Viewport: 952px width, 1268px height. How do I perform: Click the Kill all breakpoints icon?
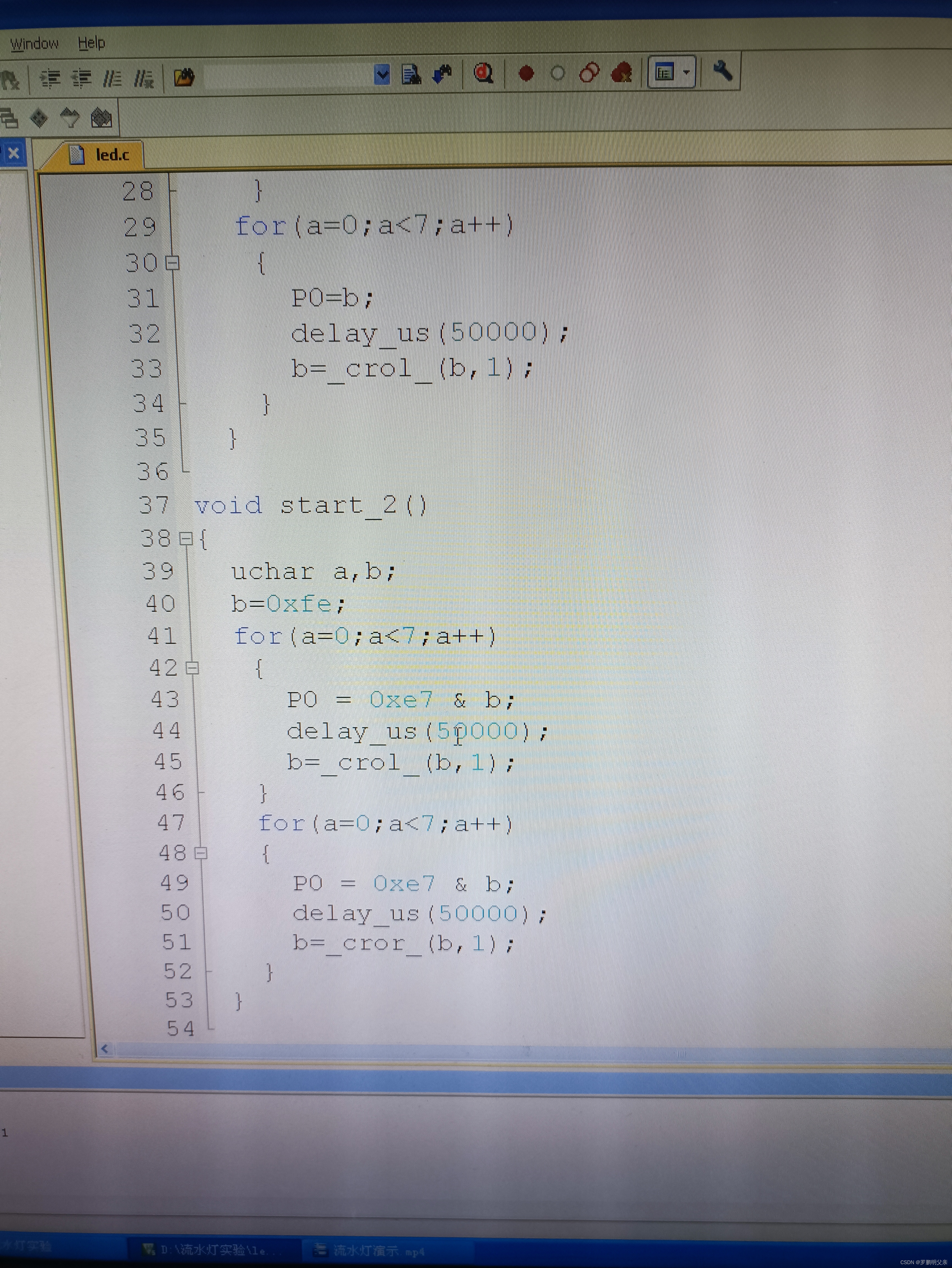tap(621, 73)
